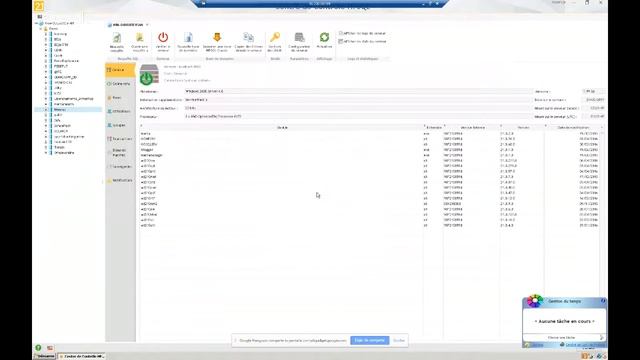This screenshot has width=640, height=360.
Task: Click the open query icon beside Nouvelle requête
Action: click(140, 38)
